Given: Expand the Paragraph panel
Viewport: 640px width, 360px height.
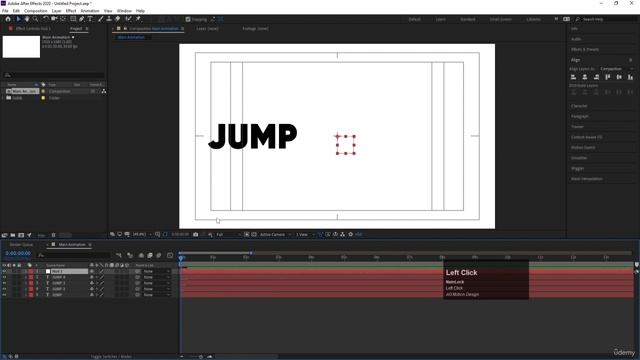Looking at the screenshot, I should coord(580,116).
